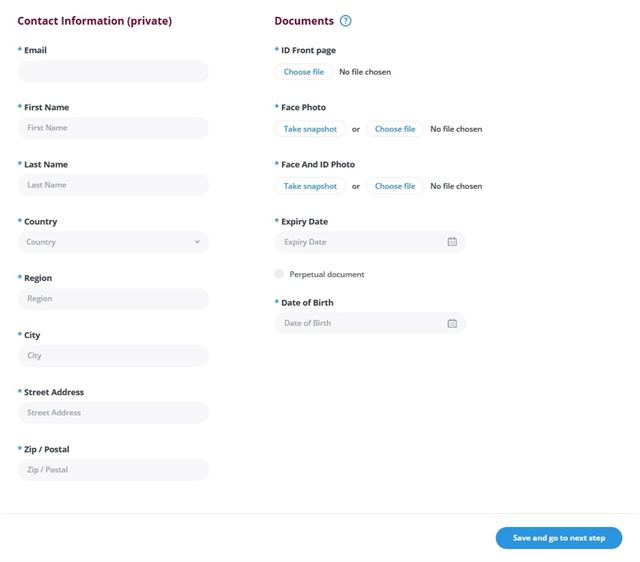Choose file for Face Photo
The image size is (640, 562).
pyautogui.click(x=395, y=129)
